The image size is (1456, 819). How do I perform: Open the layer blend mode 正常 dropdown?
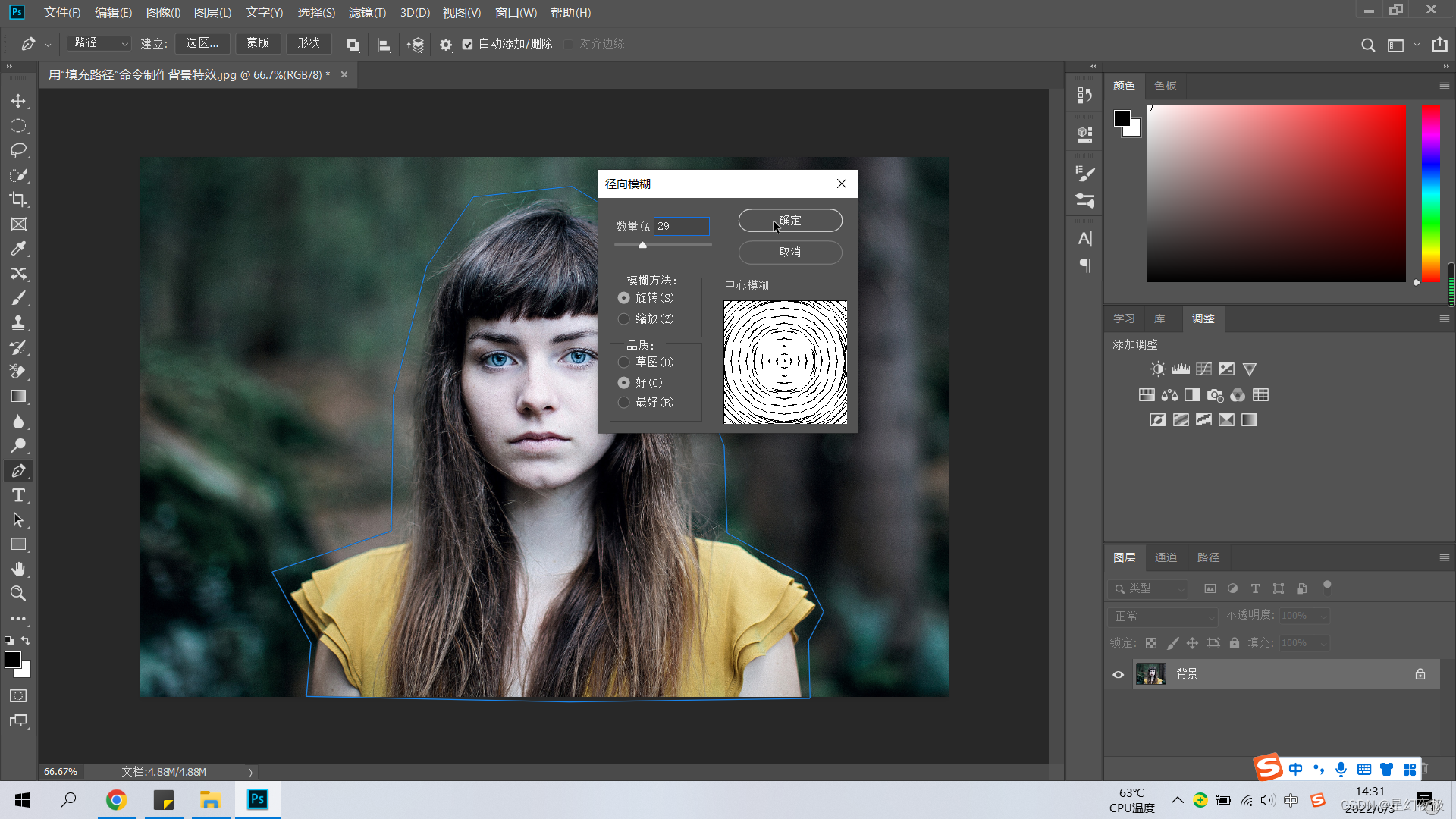(1162, 616)
